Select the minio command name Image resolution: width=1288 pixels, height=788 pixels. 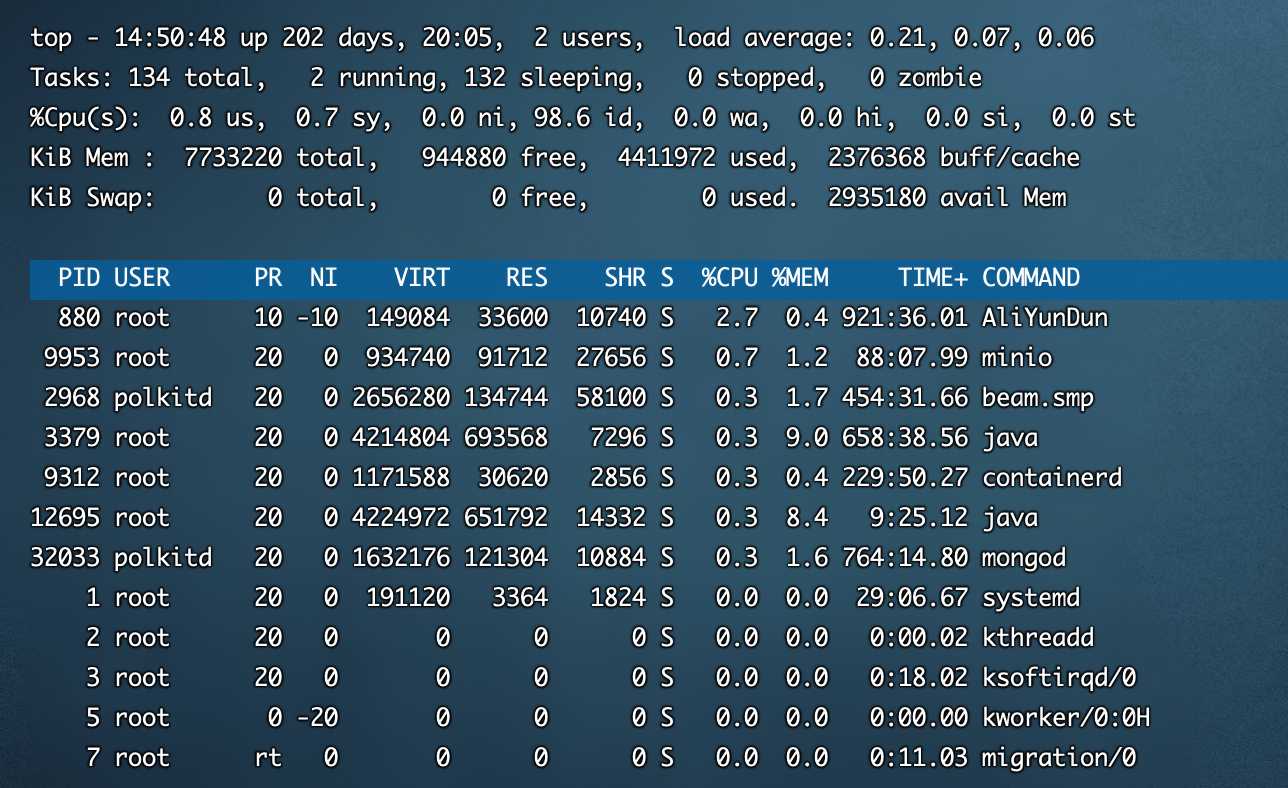1017,358
